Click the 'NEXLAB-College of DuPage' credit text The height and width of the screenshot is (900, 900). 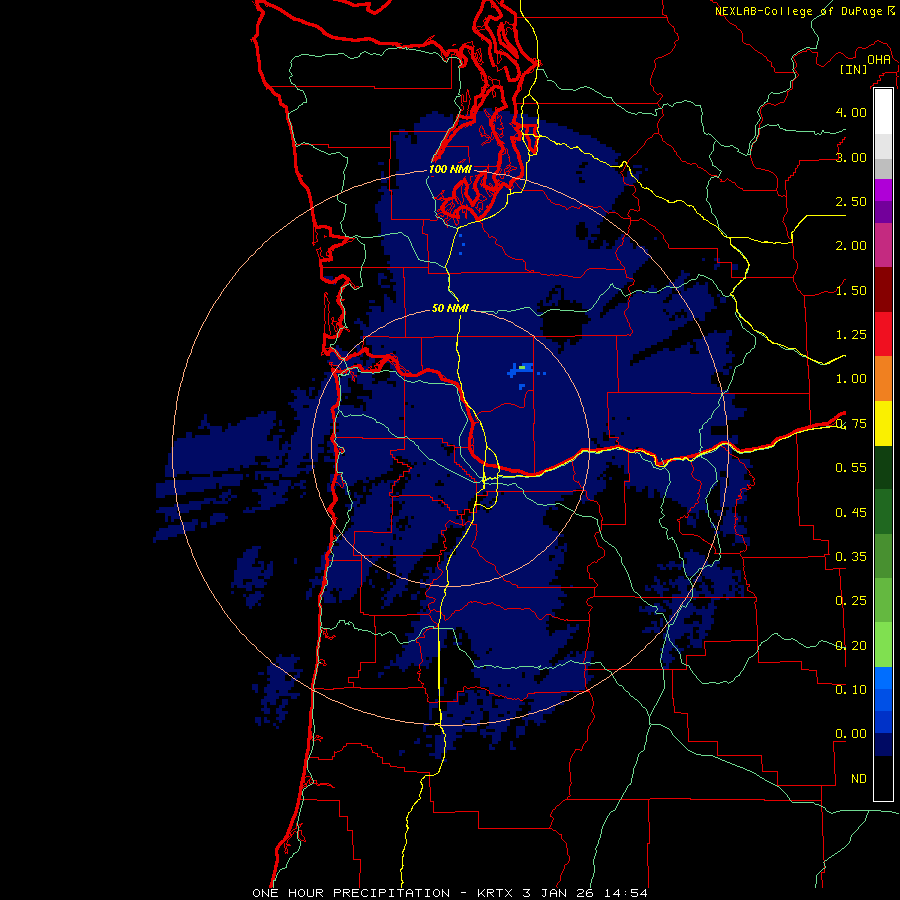798,11
